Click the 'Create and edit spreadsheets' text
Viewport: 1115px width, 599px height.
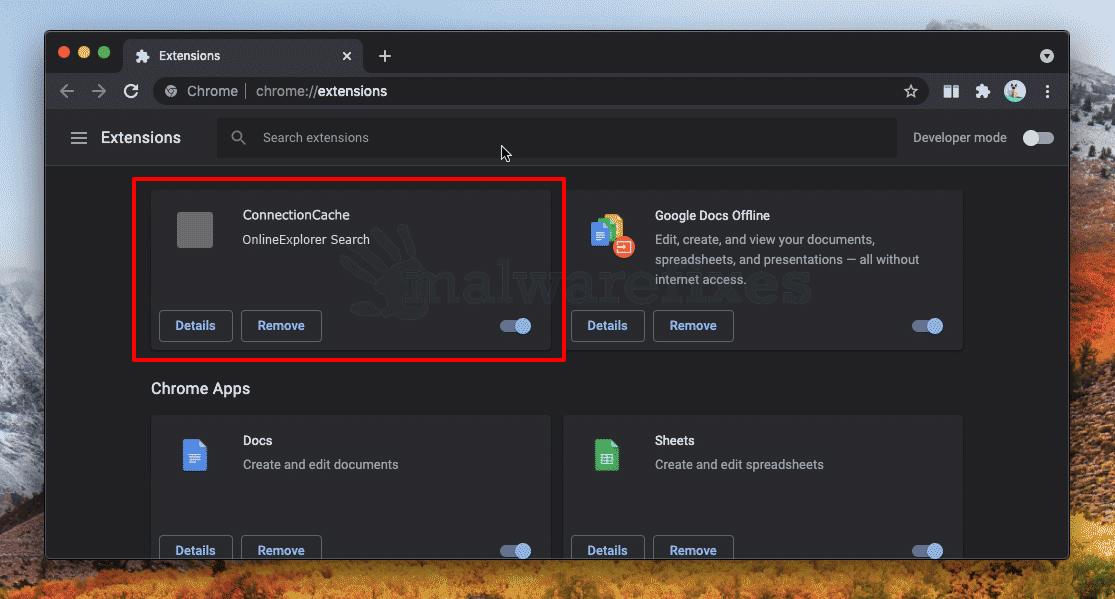click(x=739, y=465)
